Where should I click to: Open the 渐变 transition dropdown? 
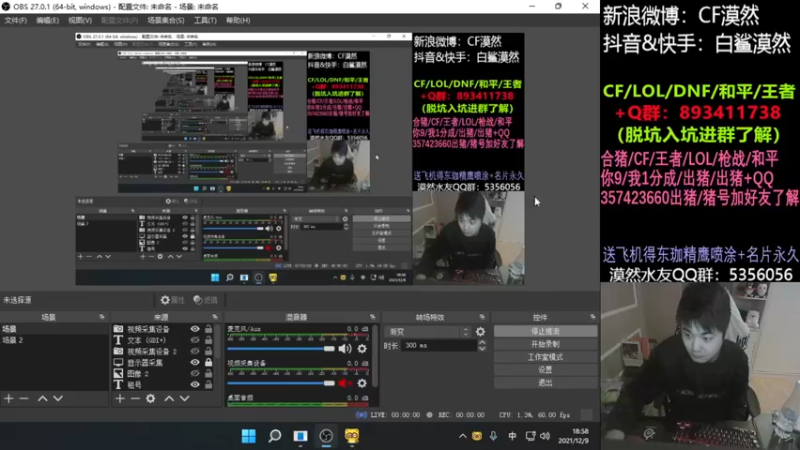[428, 332]
